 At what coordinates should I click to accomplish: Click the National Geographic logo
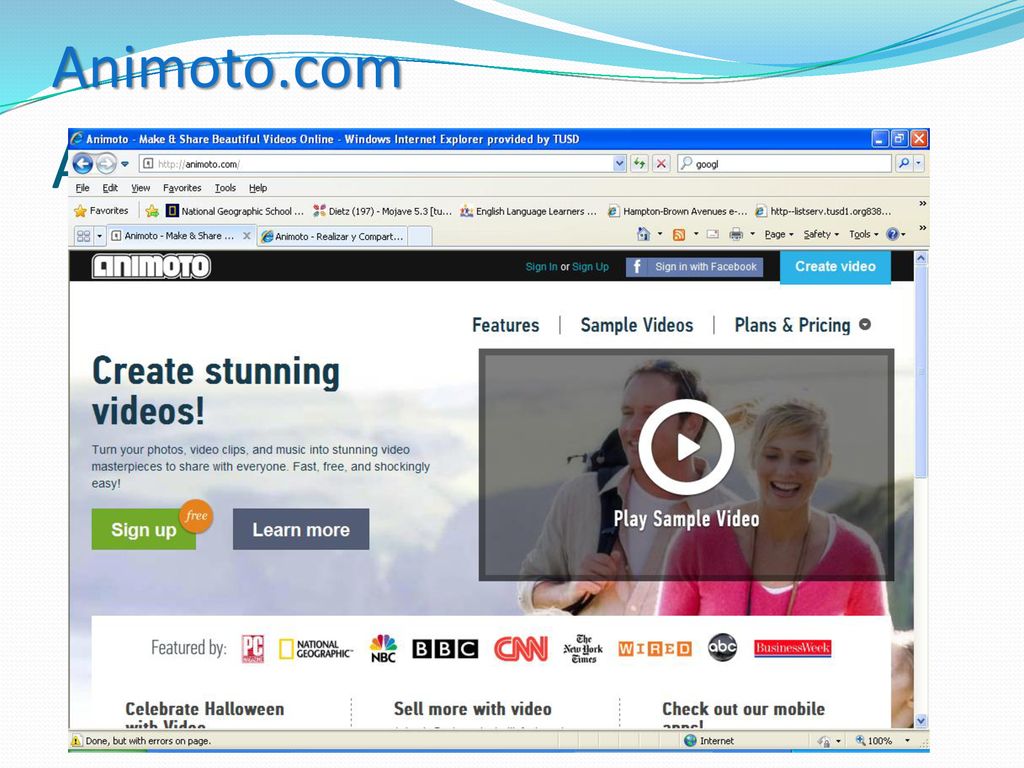pos(315,648)
